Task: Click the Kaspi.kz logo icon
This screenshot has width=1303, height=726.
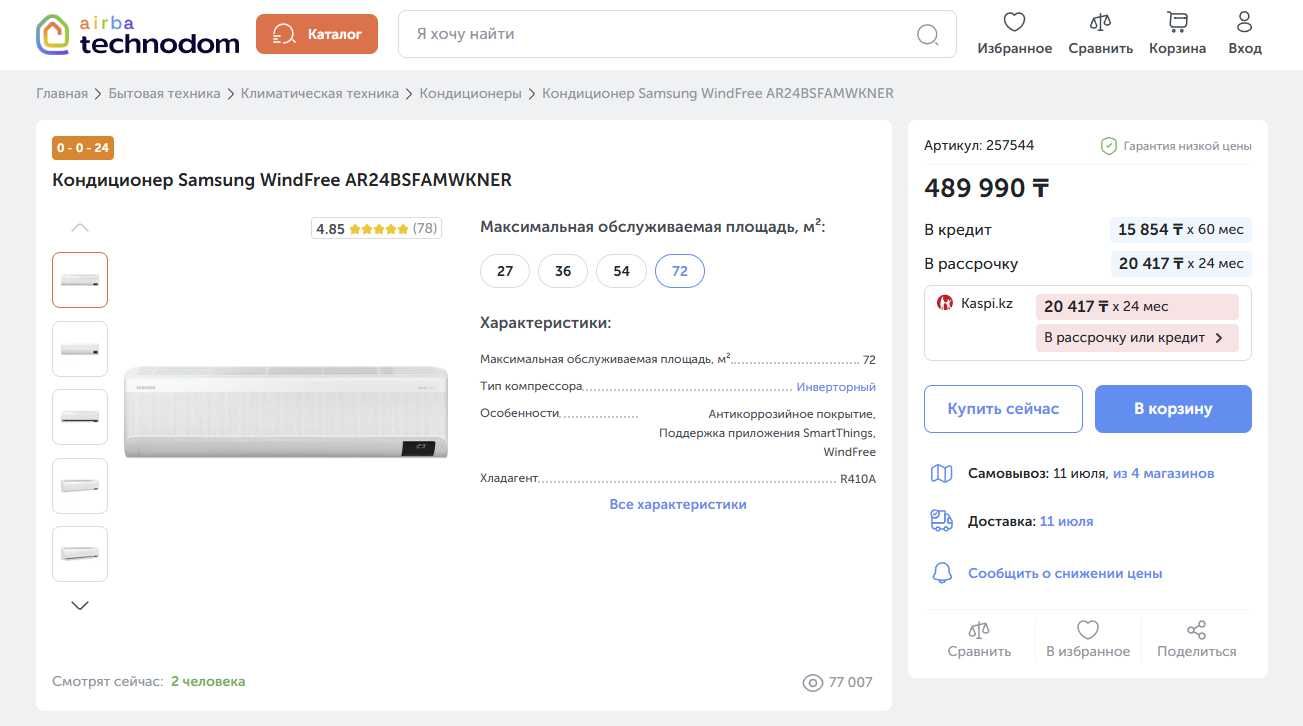Action: coord(945,303)
